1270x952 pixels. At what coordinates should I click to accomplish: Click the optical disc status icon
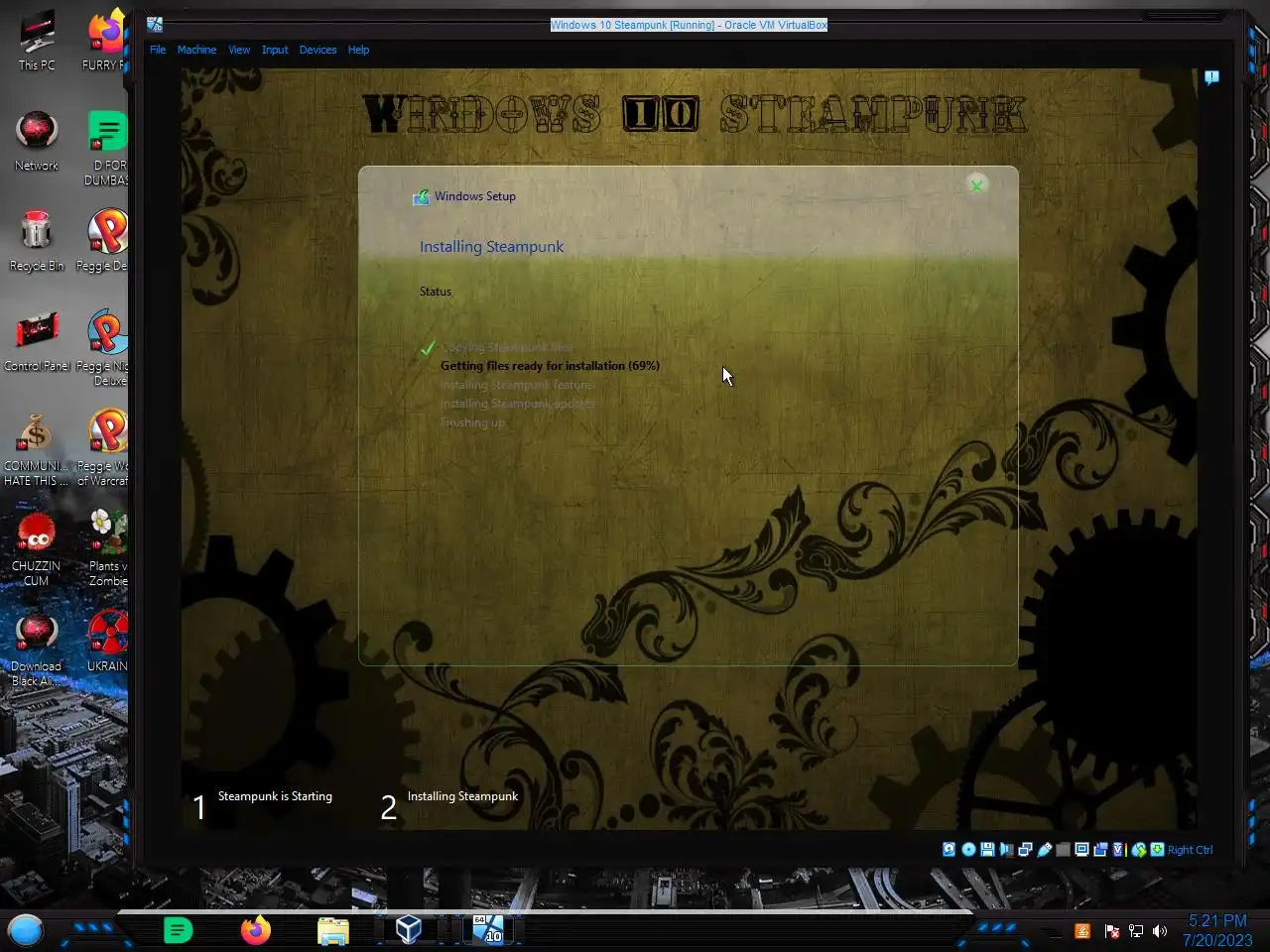tap(968, 850)
